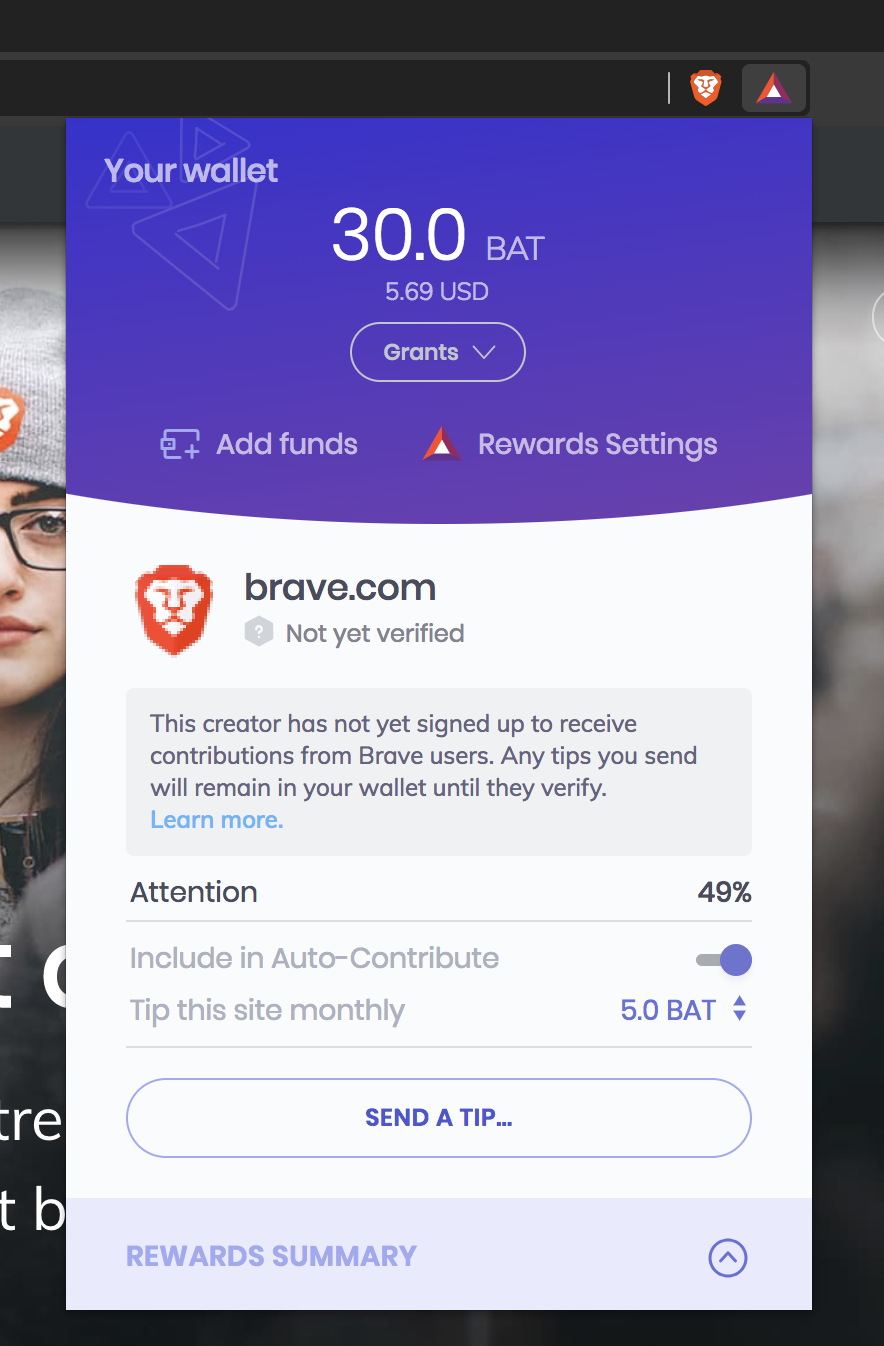Click the Attention 49% row
The image size is (884, 1346).
(x=439, y=892)
